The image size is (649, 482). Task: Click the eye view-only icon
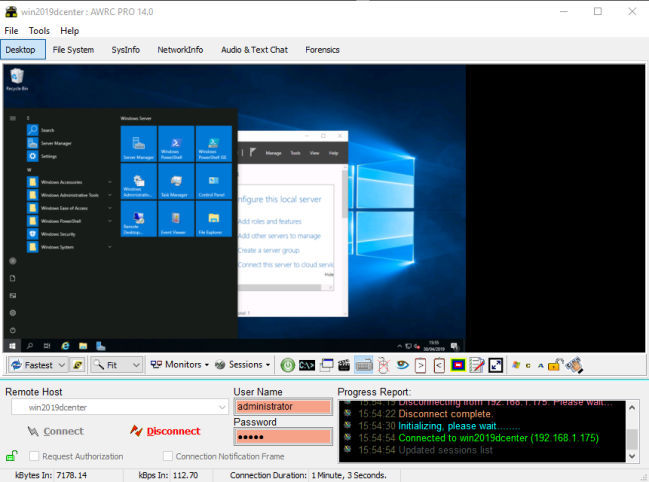[402, 364]
